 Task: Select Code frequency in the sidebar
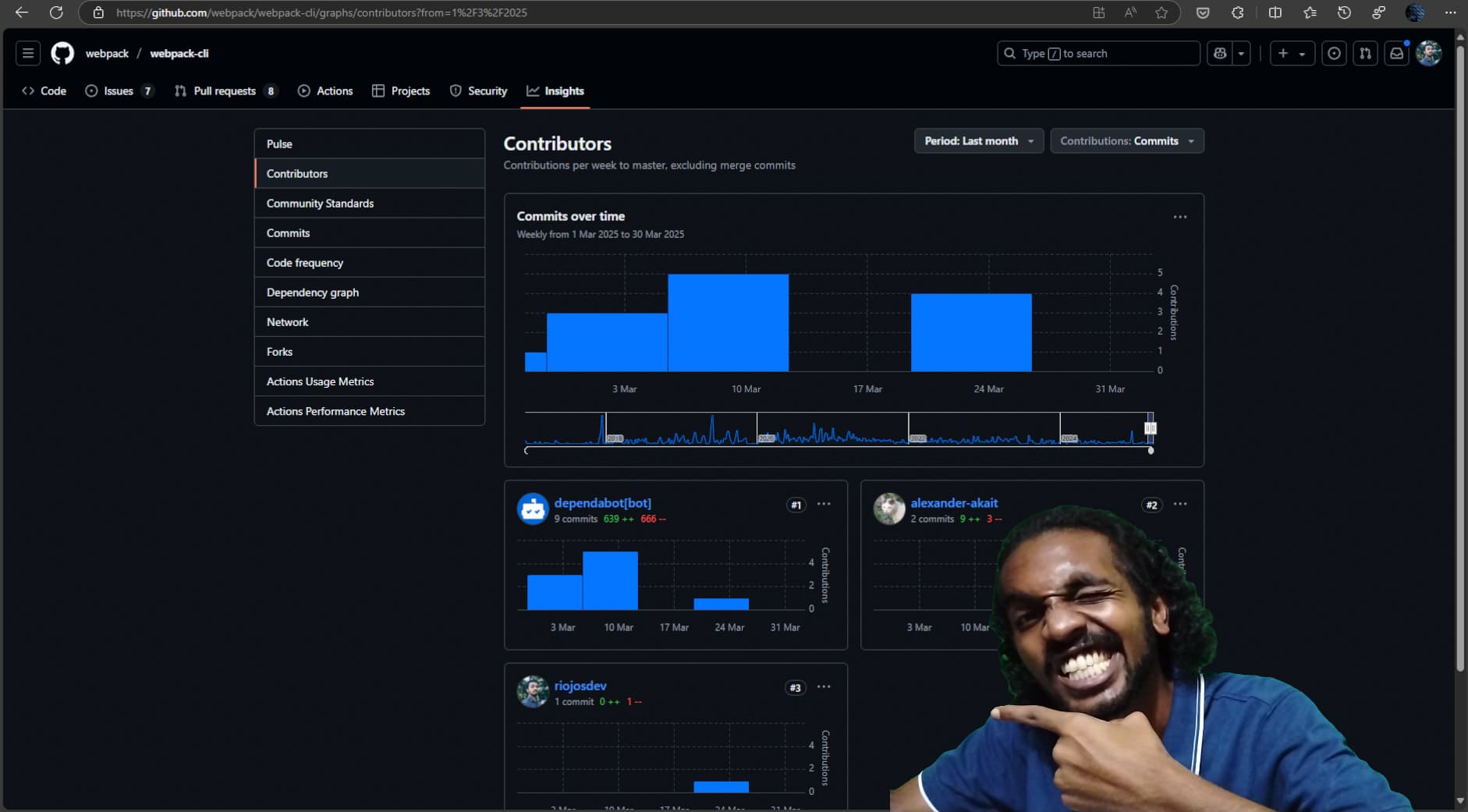[x=305, y=263]
